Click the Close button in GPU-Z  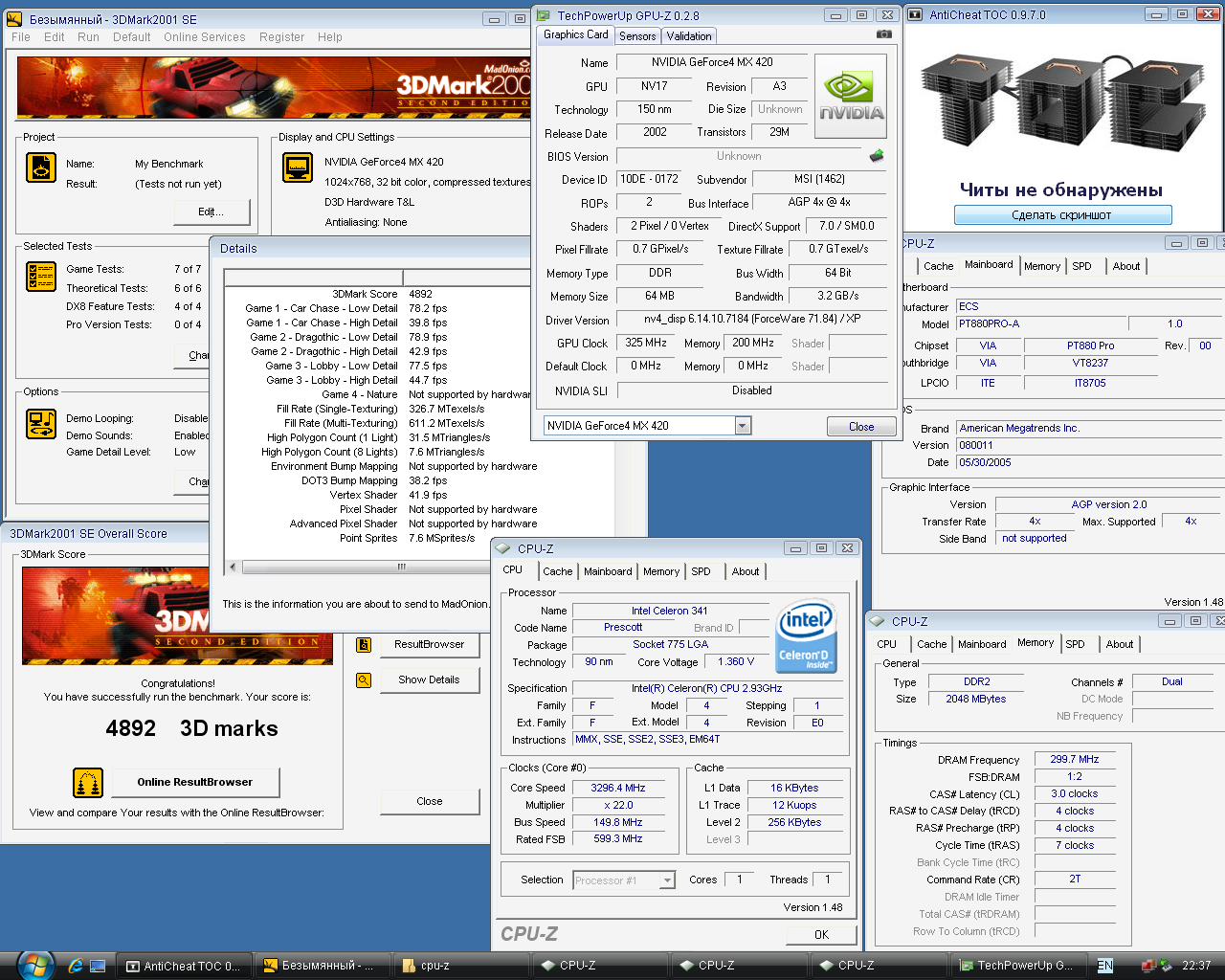coord(861,427)
